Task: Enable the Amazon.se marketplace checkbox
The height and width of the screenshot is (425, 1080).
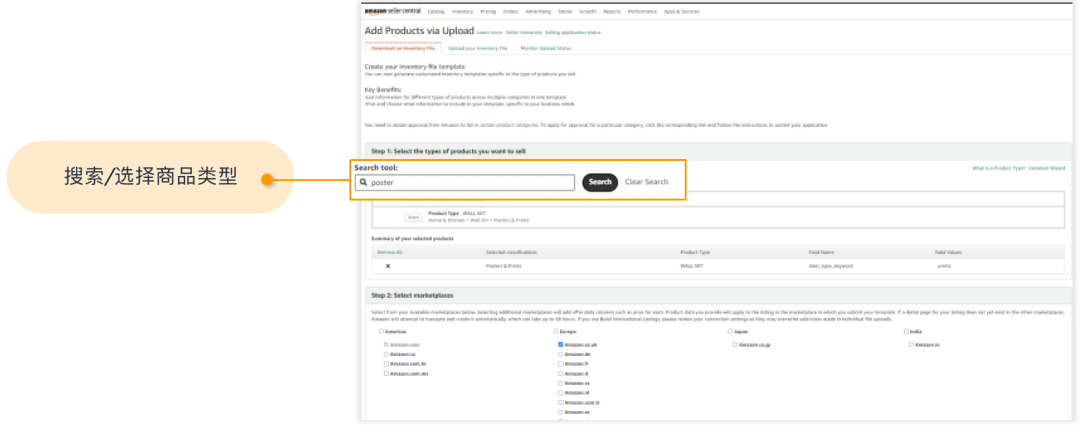Action: (561, 412)
